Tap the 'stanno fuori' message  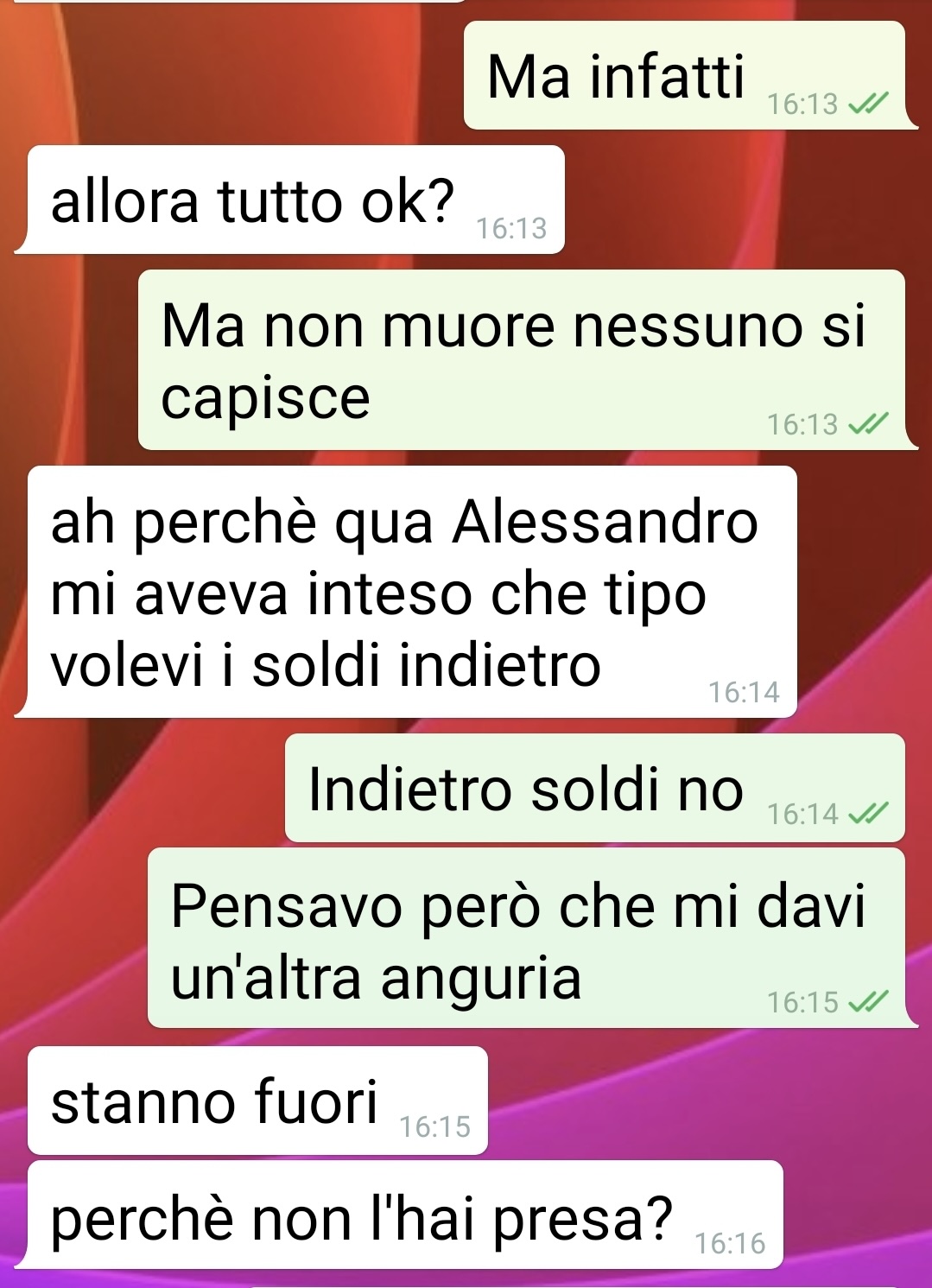(x=257, y=1101)
